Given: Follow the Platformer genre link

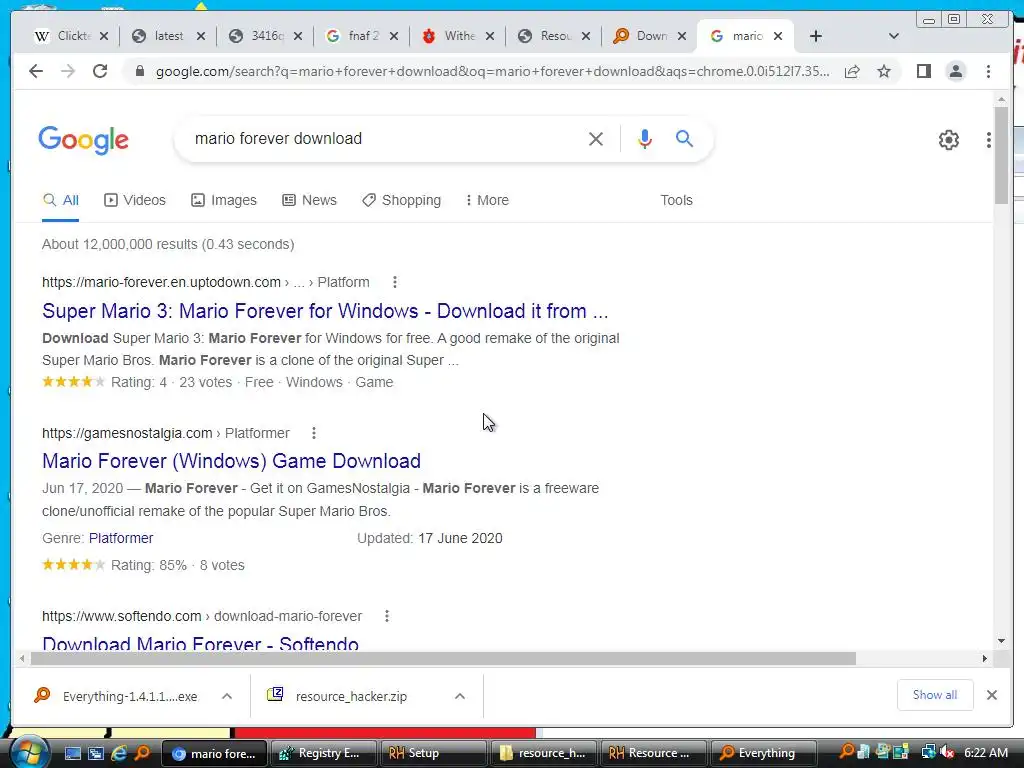Looking at the screenshot, I should tap(121, 538).
